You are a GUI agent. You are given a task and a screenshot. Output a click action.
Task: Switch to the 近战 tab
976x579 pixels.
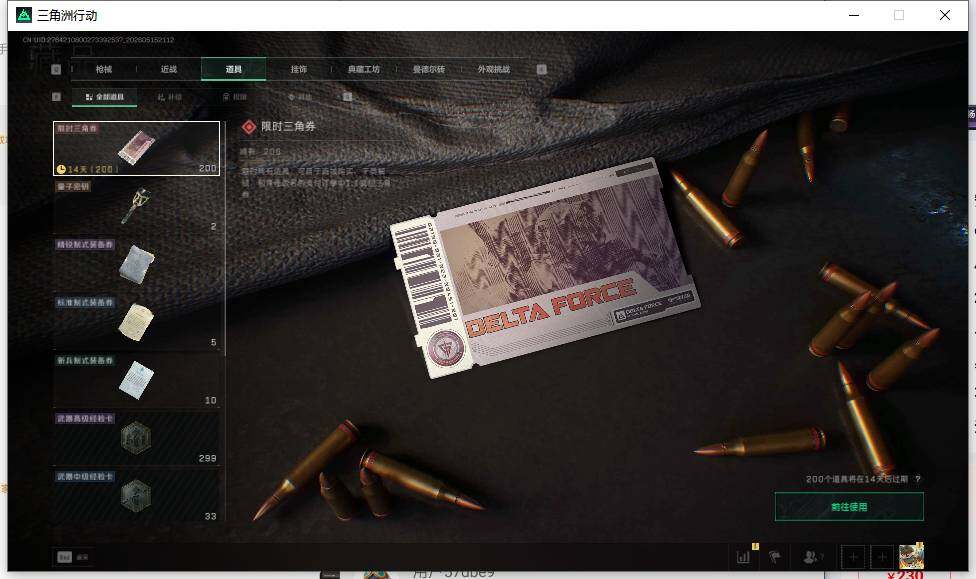point(169,69)
